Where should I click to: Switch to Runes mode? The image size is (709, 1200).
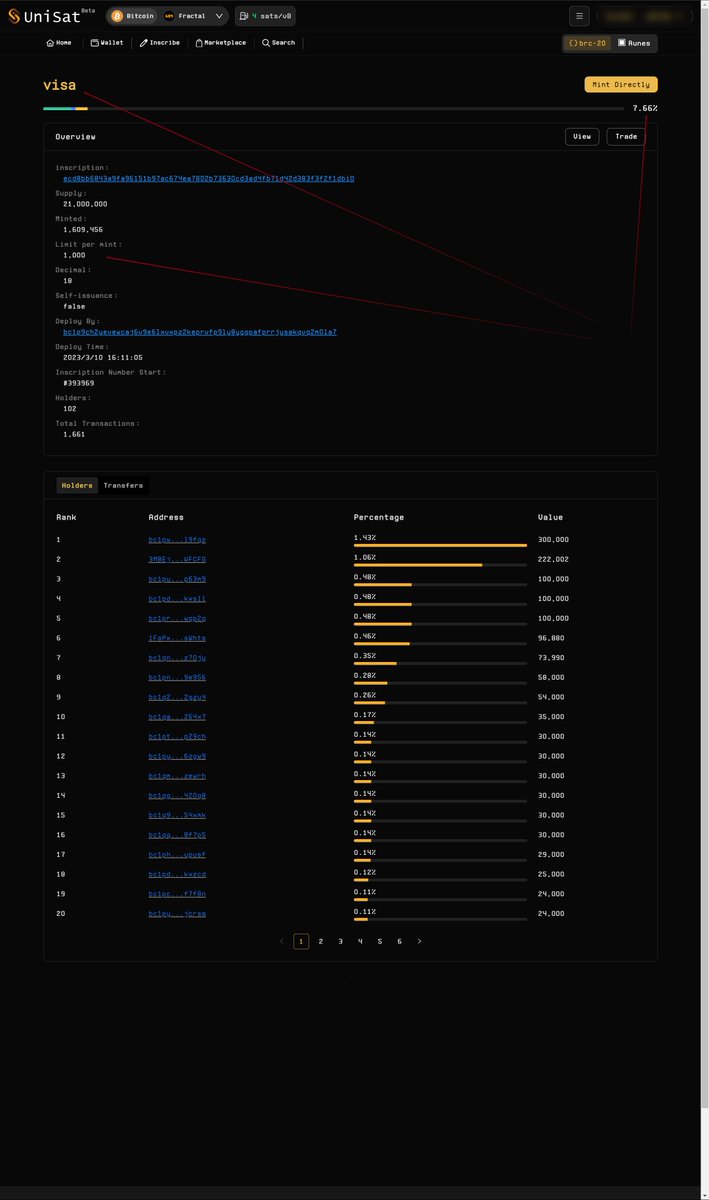634,43
